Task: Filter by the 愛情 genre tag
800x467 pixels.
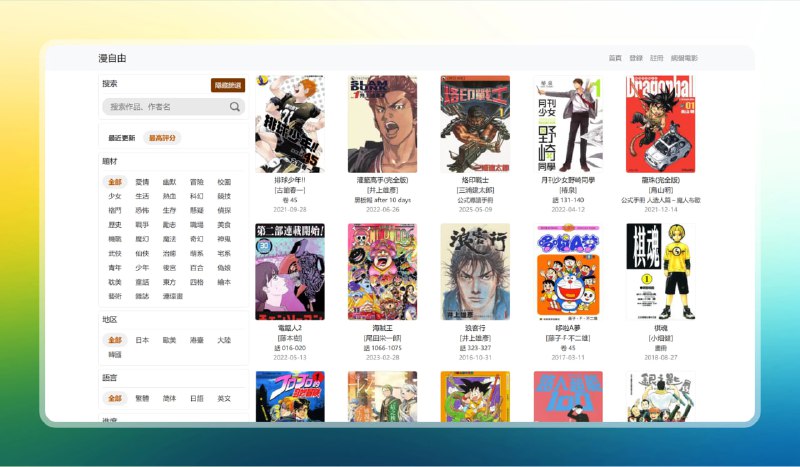Action: [x=142, y=182]
